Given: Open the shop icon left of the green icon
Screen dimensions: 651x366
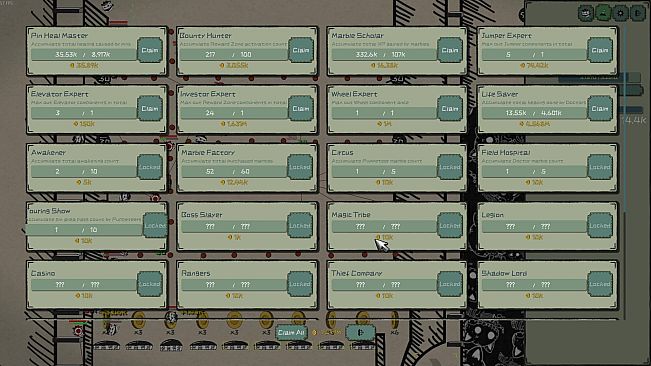Looking at the screenshot, I should (586, 13).
